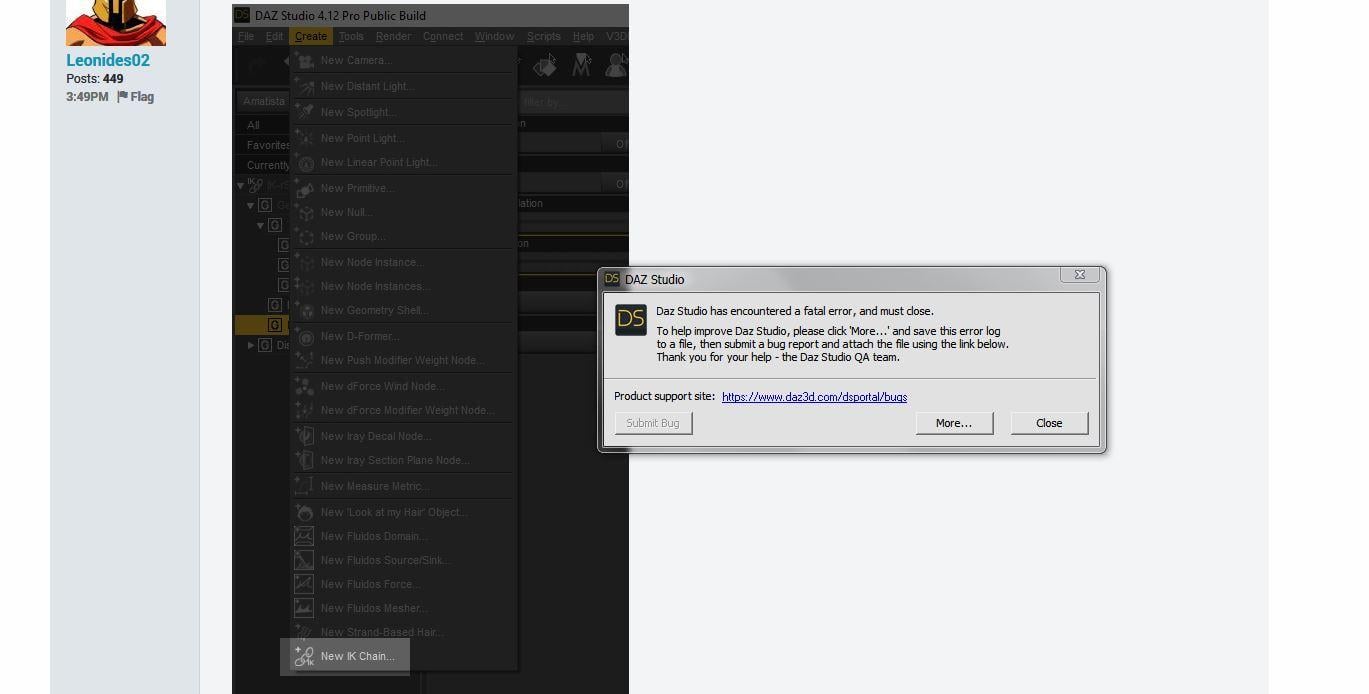Click the New IK Chain icon
The width and height of the screenshot is (1369, 694).
[x=305, y=656]
